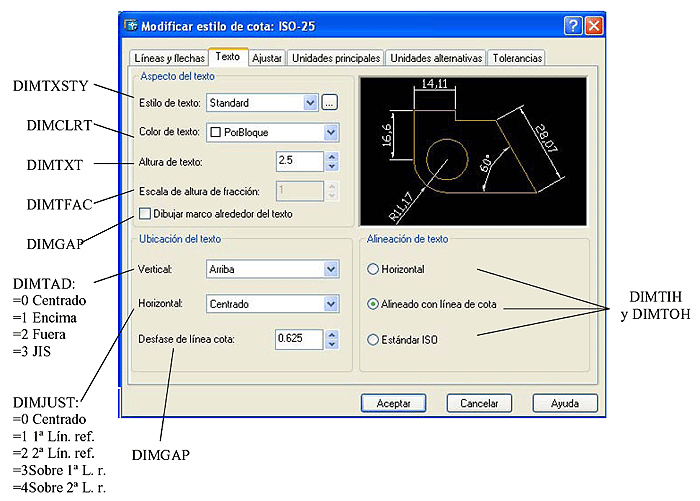Increase Desfase de línea cota value
Viewport: 700px width, 501px height.
[x=332, y=334]
